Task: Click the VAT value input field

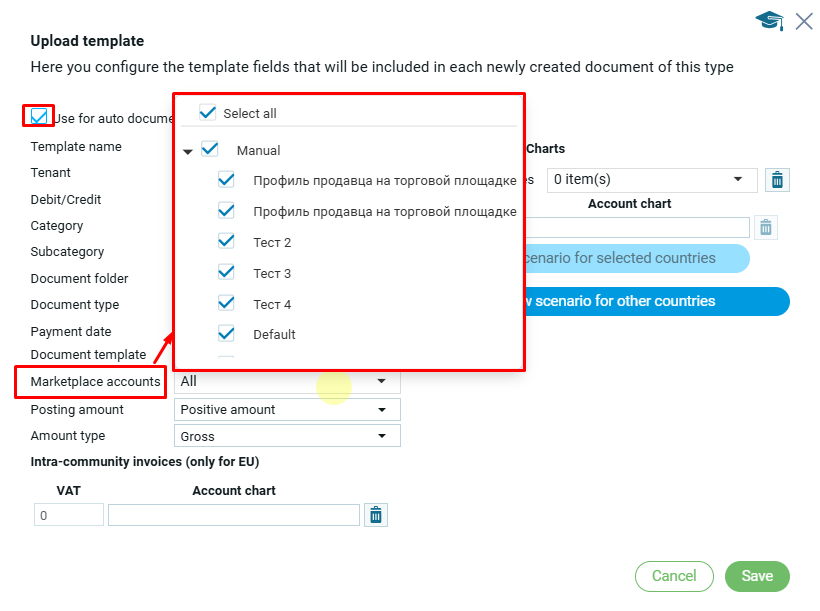Action: (x=69, y=515)
